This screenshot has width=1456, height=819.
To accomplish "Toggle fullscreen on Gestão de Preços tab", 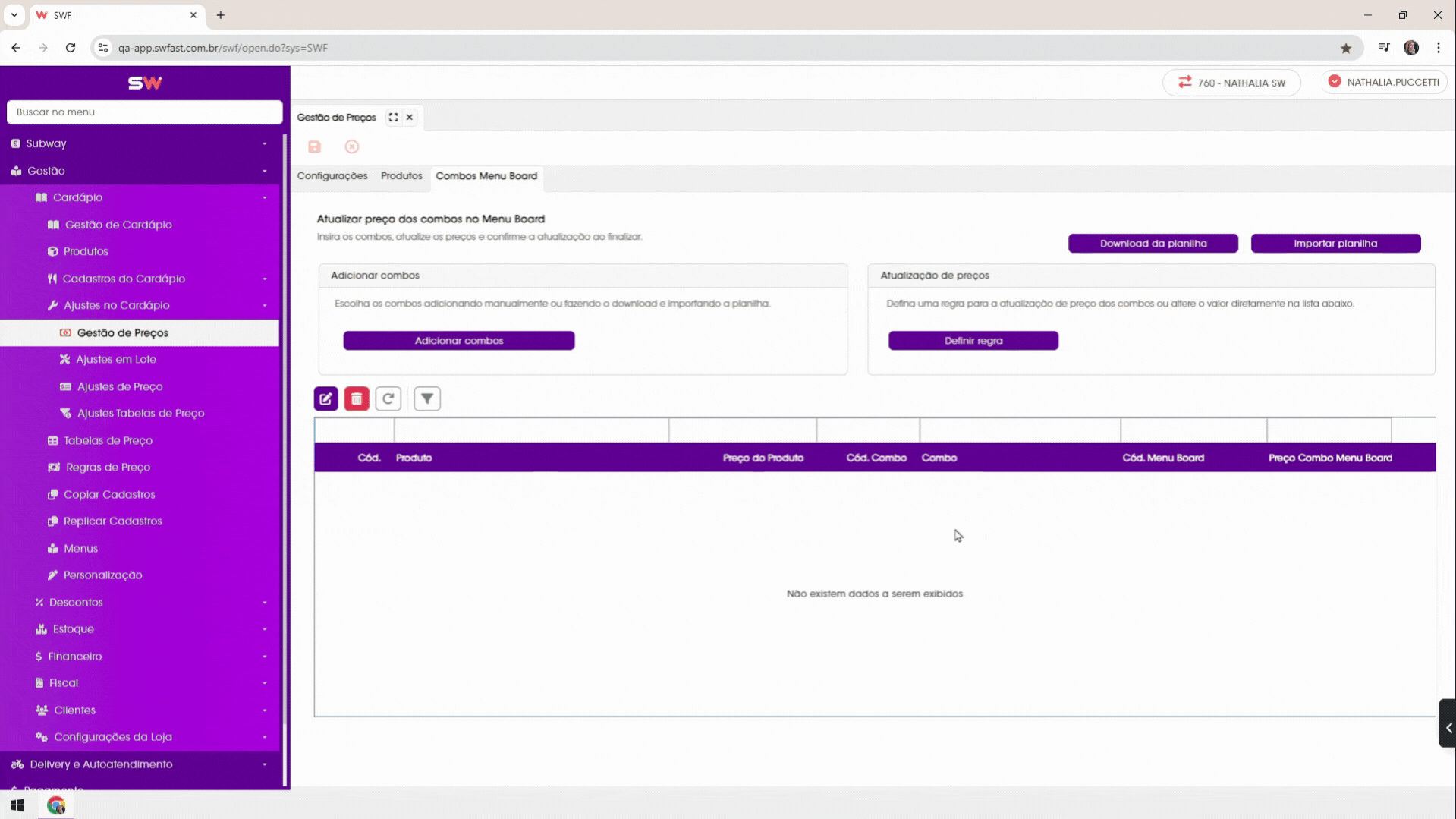I will tap(393, 117).
